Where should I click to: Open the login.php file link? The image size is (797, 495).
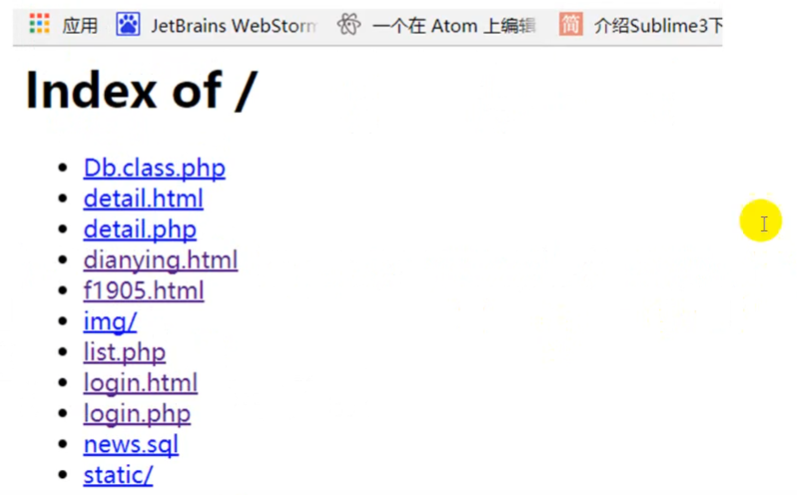pos(137,414)
